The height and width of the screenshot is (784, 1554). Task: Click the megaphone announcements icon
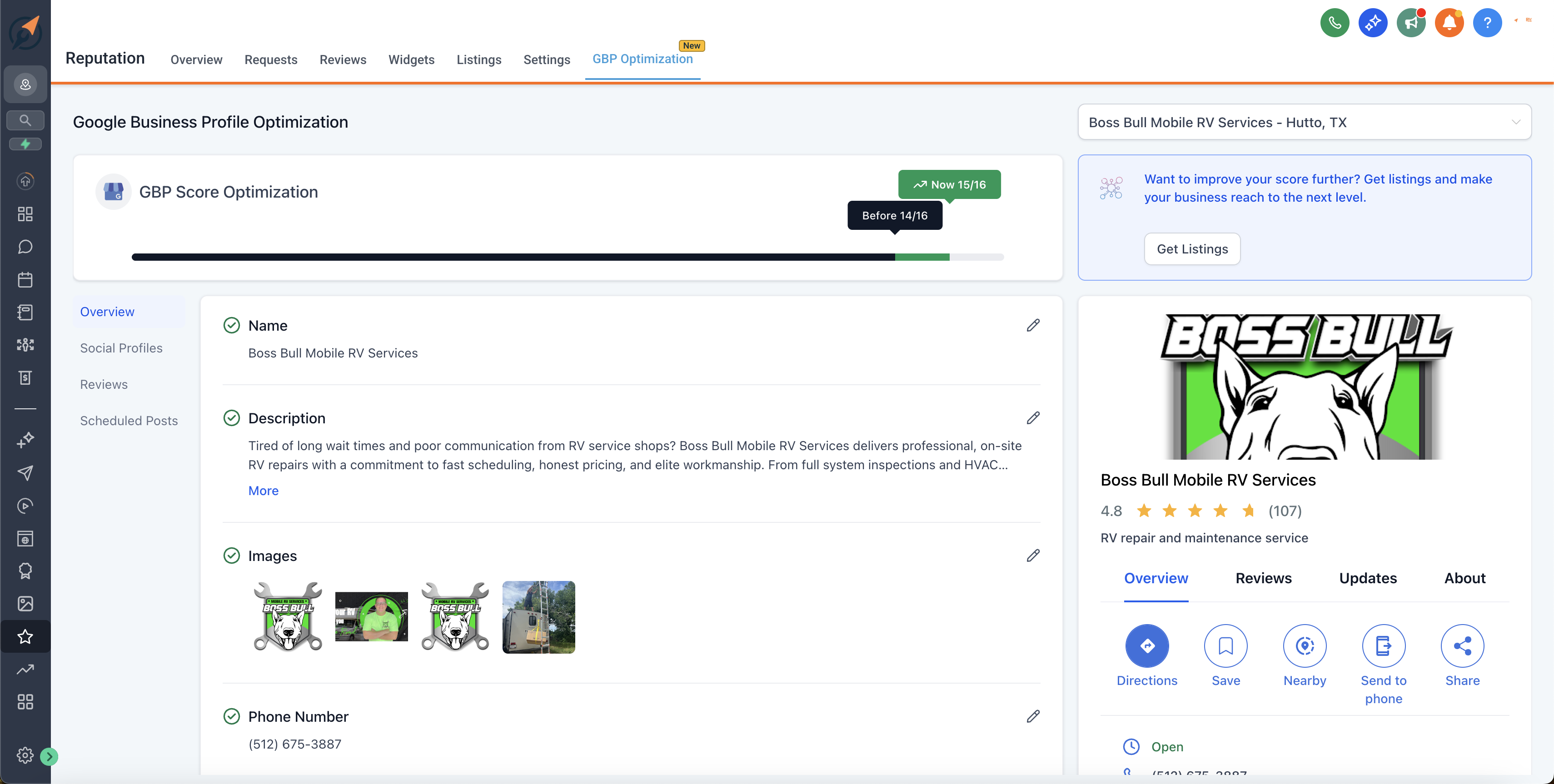[1410, 23]
